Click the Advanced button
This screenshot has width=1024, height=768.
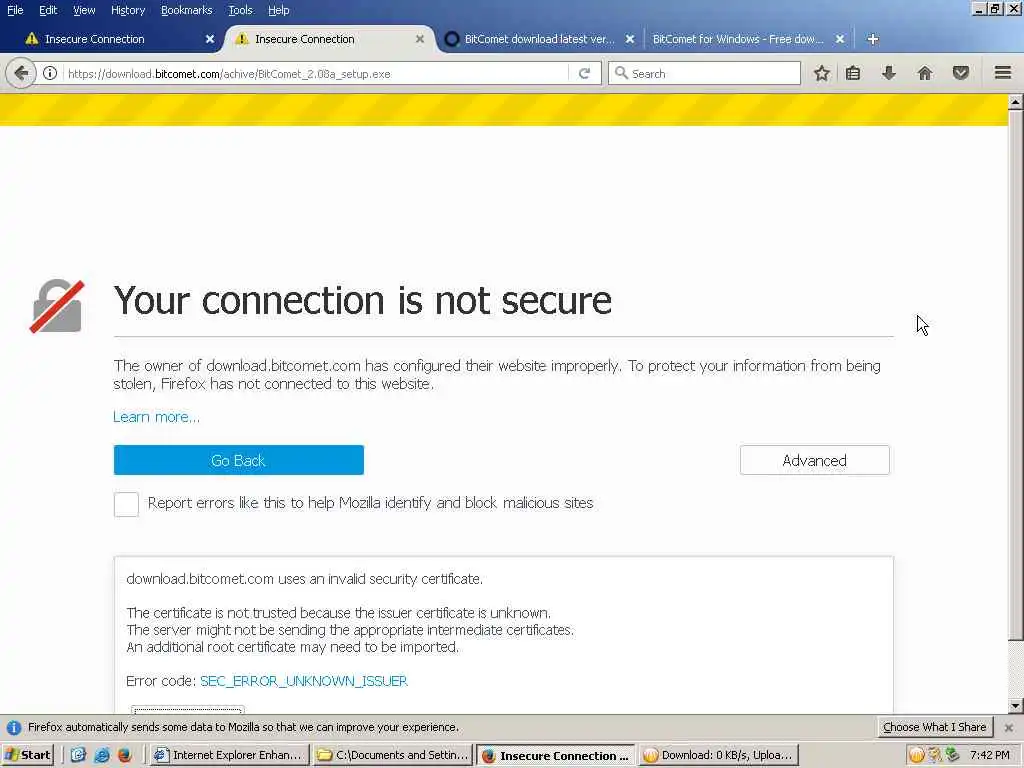(x=814, y=460)
